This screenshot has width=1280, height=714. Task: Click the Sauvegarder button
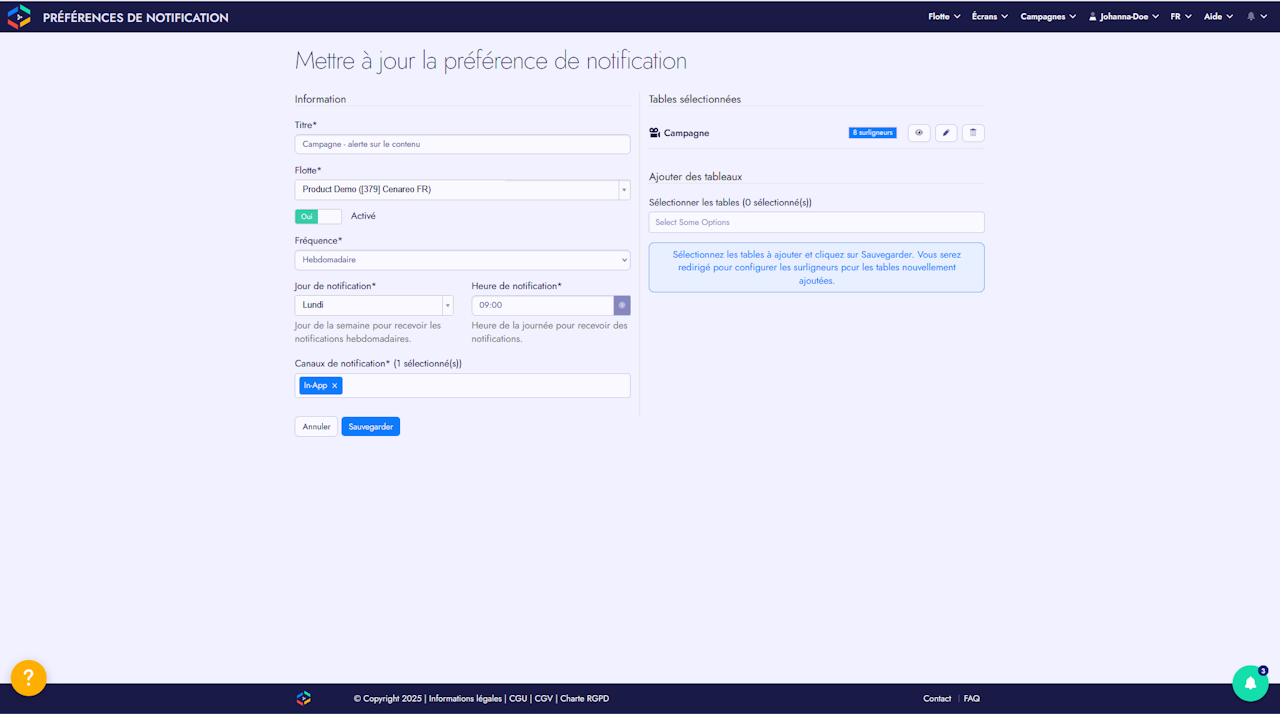[370, 427]
